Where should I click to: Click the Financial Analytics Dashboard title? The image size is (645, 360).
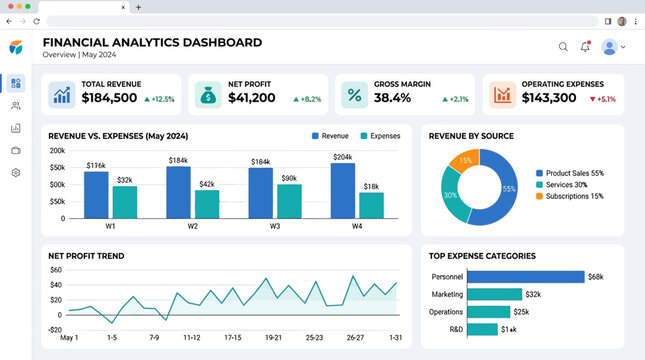point(152,42)
